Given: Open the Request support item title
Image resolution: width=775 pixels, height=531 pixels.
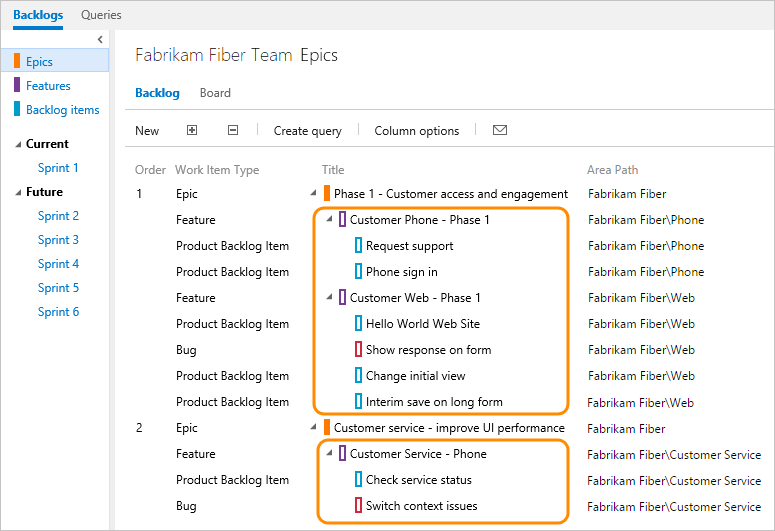Looking at the screenshot, I should 409,246.
